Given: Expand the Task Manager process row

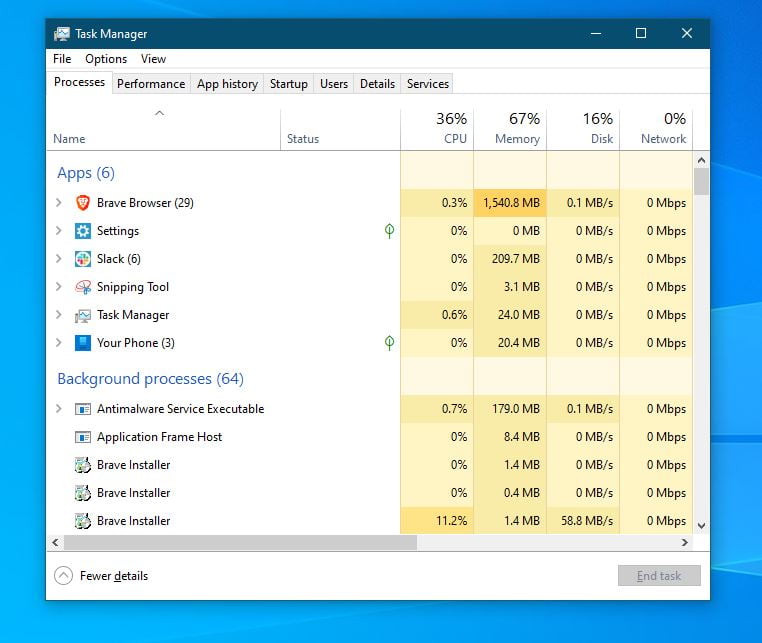Looking at the screenshot, I should click(x=59, y=315).
